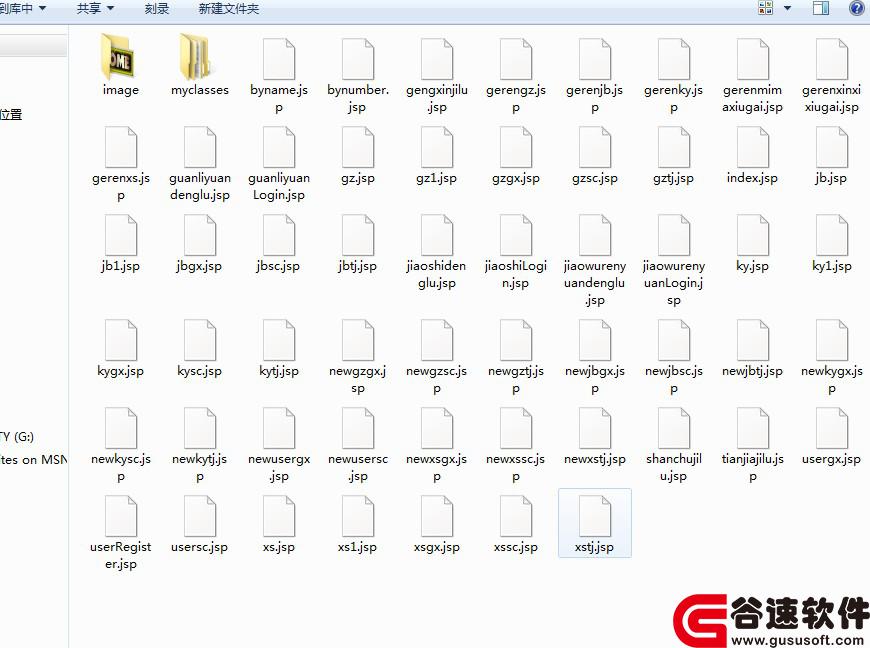The height and width of the screenshot is (648, 870).
Task: Select the xstj.jsp file icon
Action: (x=594, y=517)
